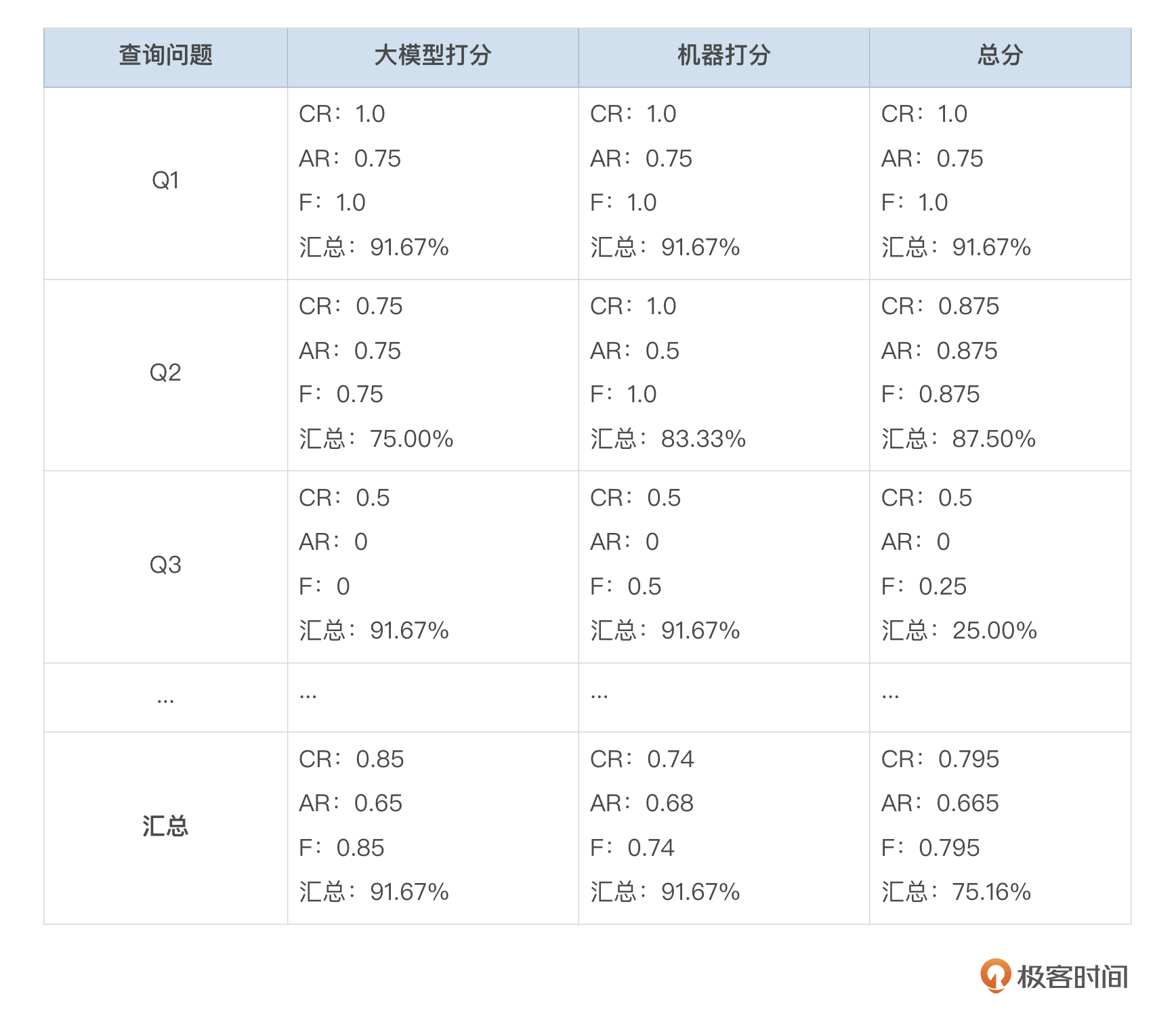
Task: Click the Q3 row label
Action: tap(165, 565)
